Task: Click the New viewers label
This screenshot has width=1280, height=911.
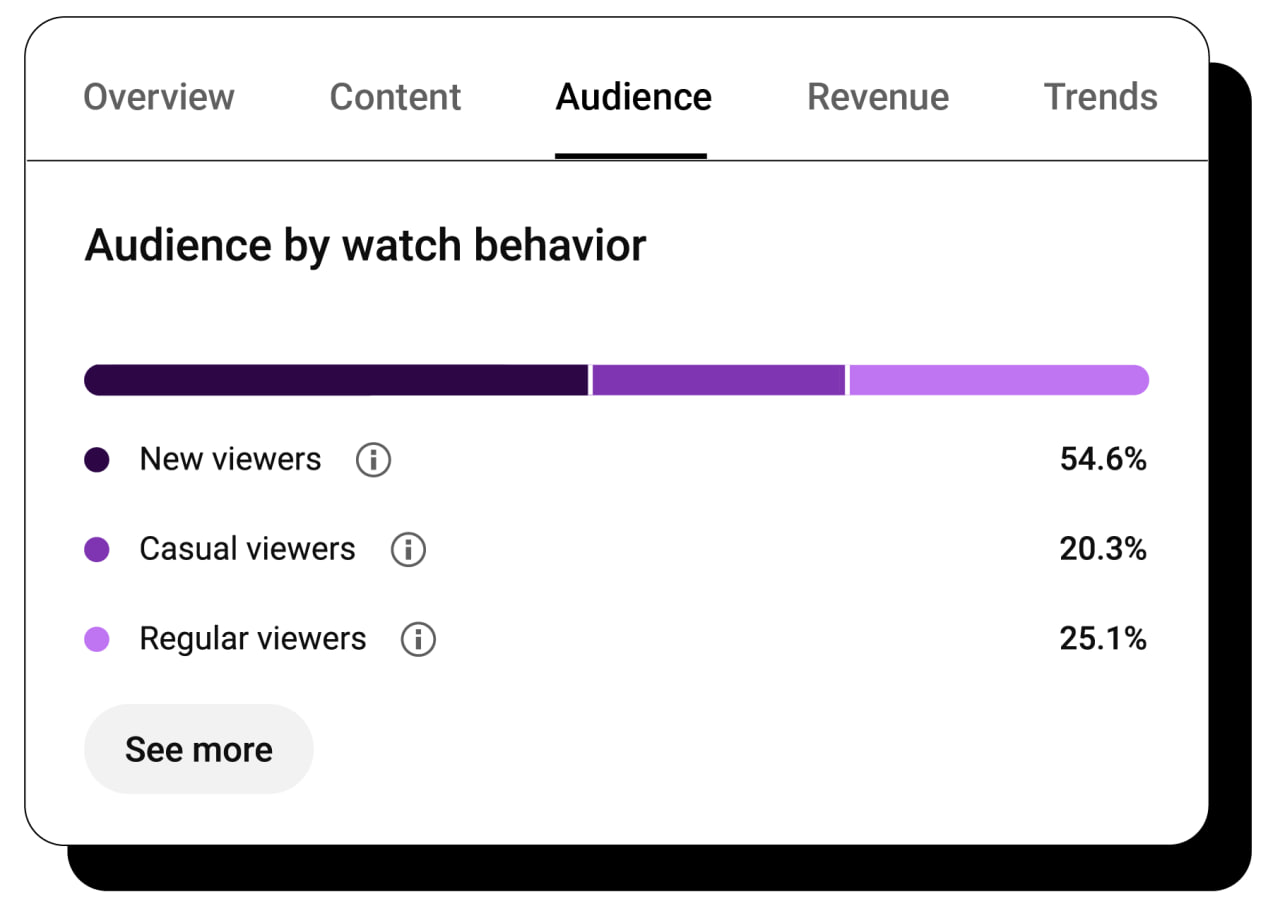Action: [231, 459]
